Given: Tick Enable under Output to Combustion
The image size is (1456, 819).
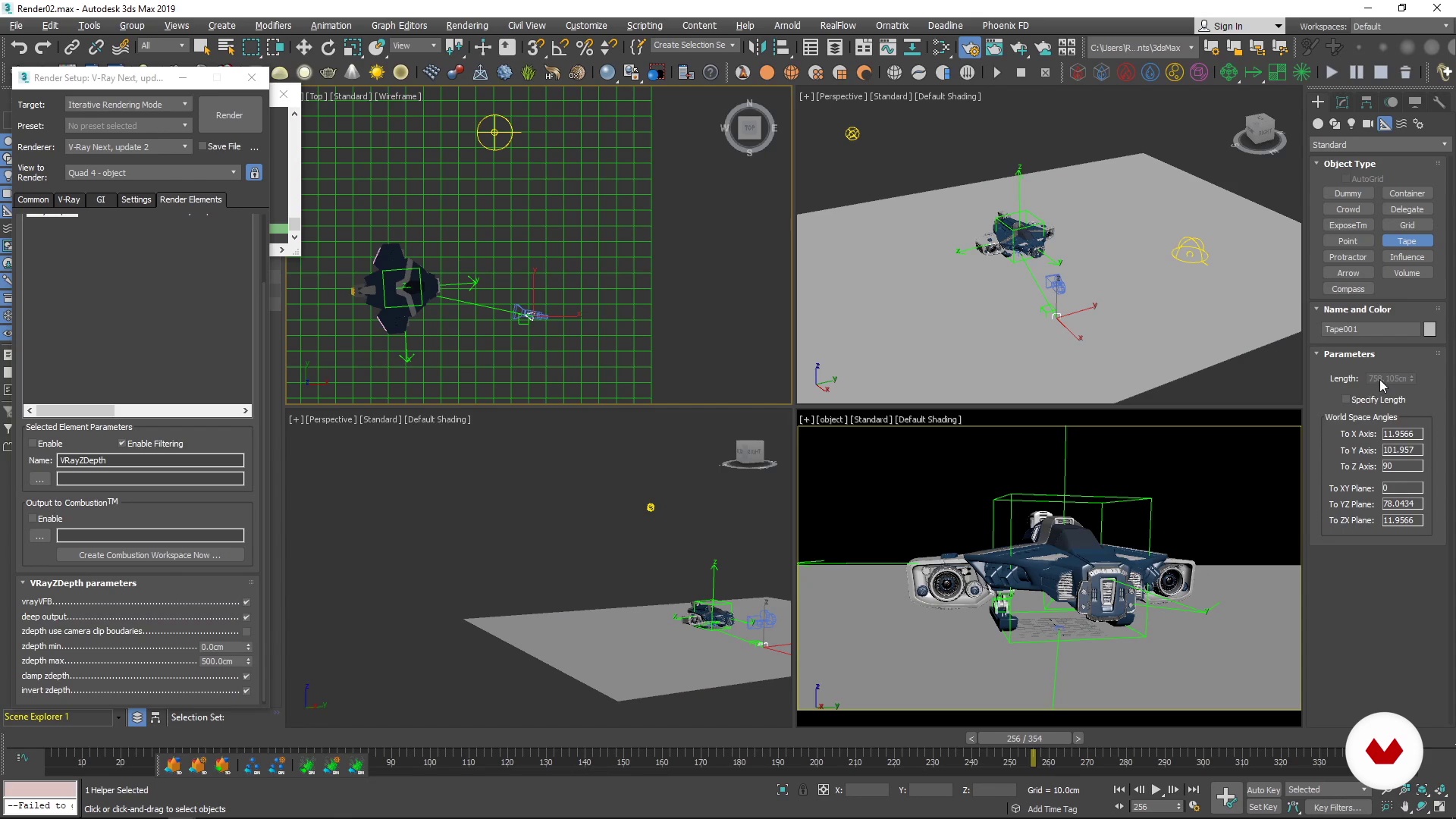Looking at the screenshot, I should tap(33, 519).
